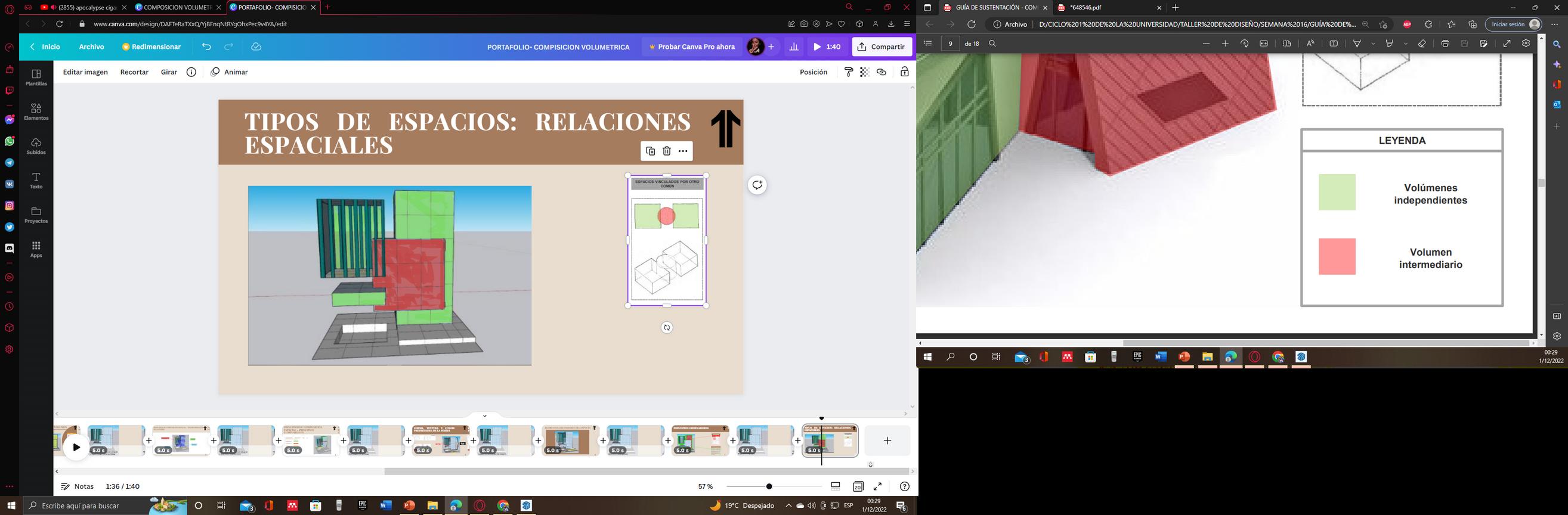Toggle Notas panel in Canva
This screenshot has width=1568, height=515.
(x=78, y=486)
